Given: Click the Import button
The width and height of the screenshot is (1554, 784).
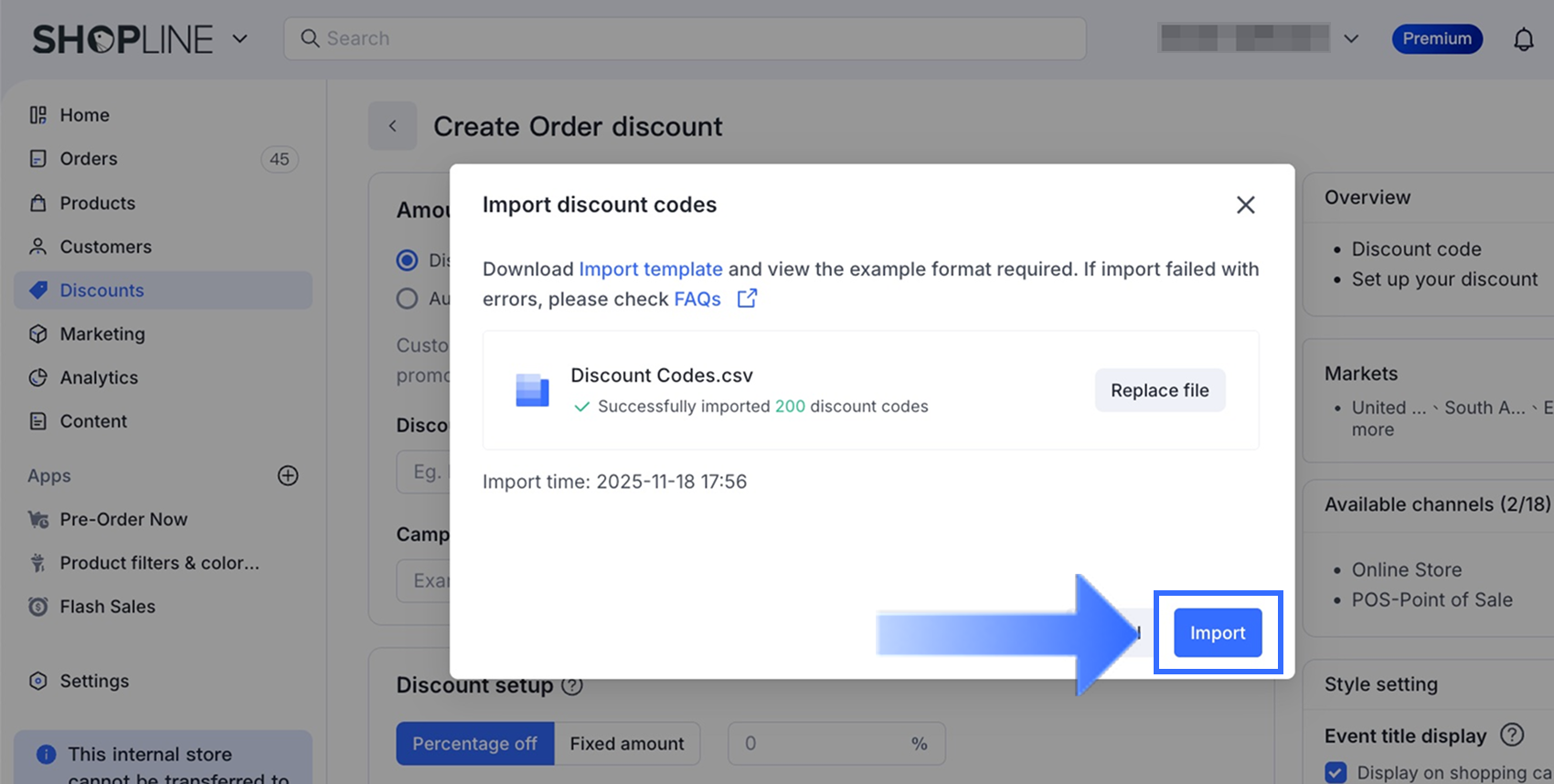Looking at the screenshot, I should tap(1217, 633).
